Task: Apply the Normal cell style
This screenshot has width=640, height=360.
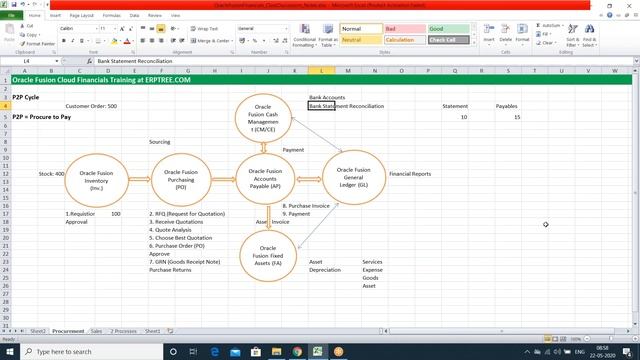Action: coord(361,29)
